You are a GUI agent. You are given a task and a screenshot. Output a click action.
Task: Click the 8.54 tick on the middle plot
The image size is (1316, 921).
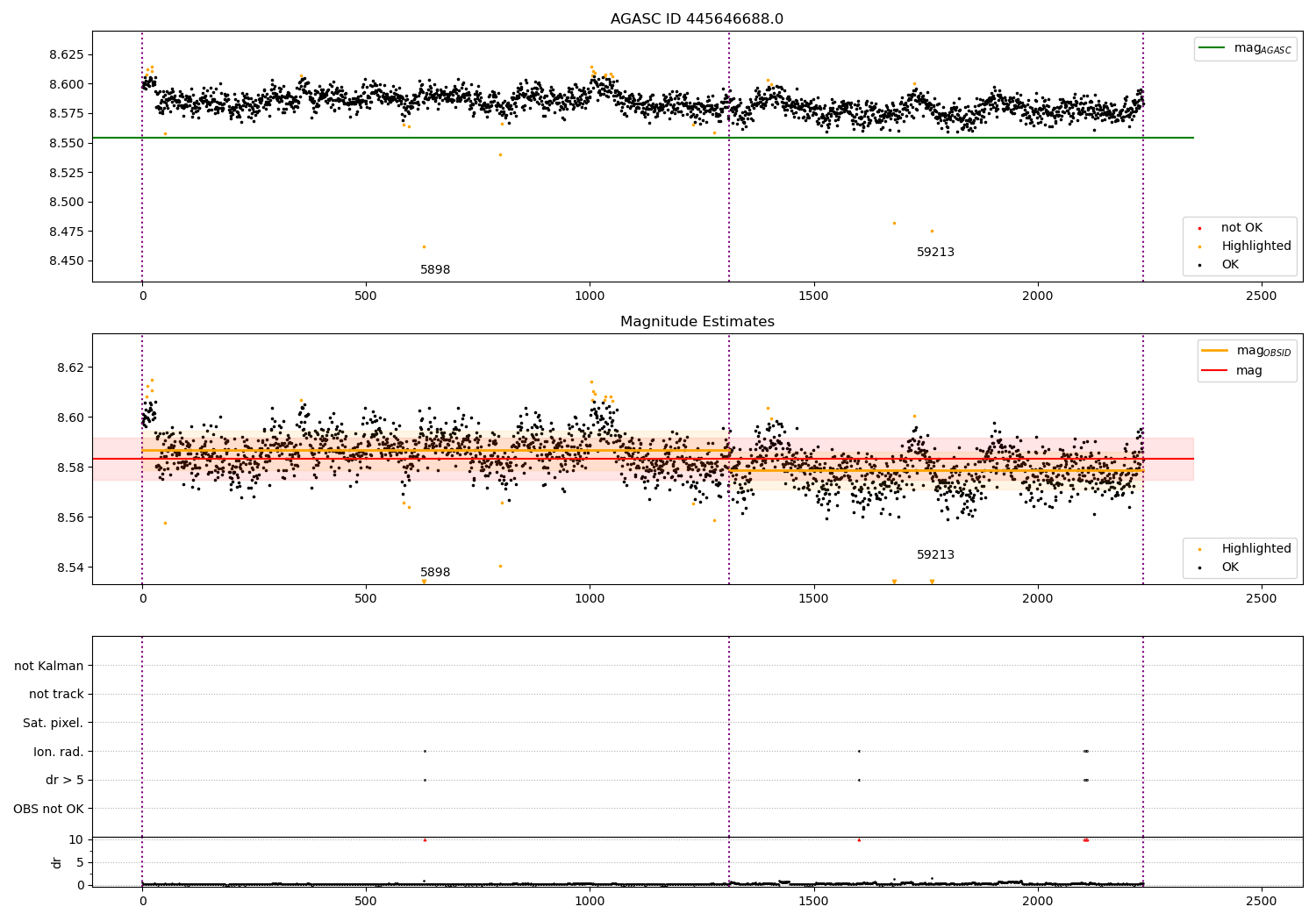(x=70, y=568)
